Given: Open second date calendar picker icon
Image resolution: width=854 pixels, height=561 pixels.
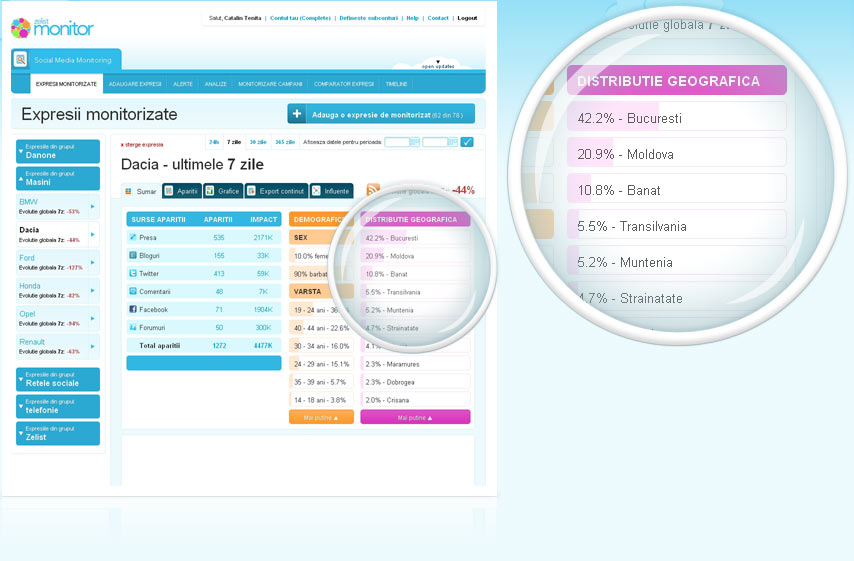Looking at the screenshot, I should (x=453, y=142).
